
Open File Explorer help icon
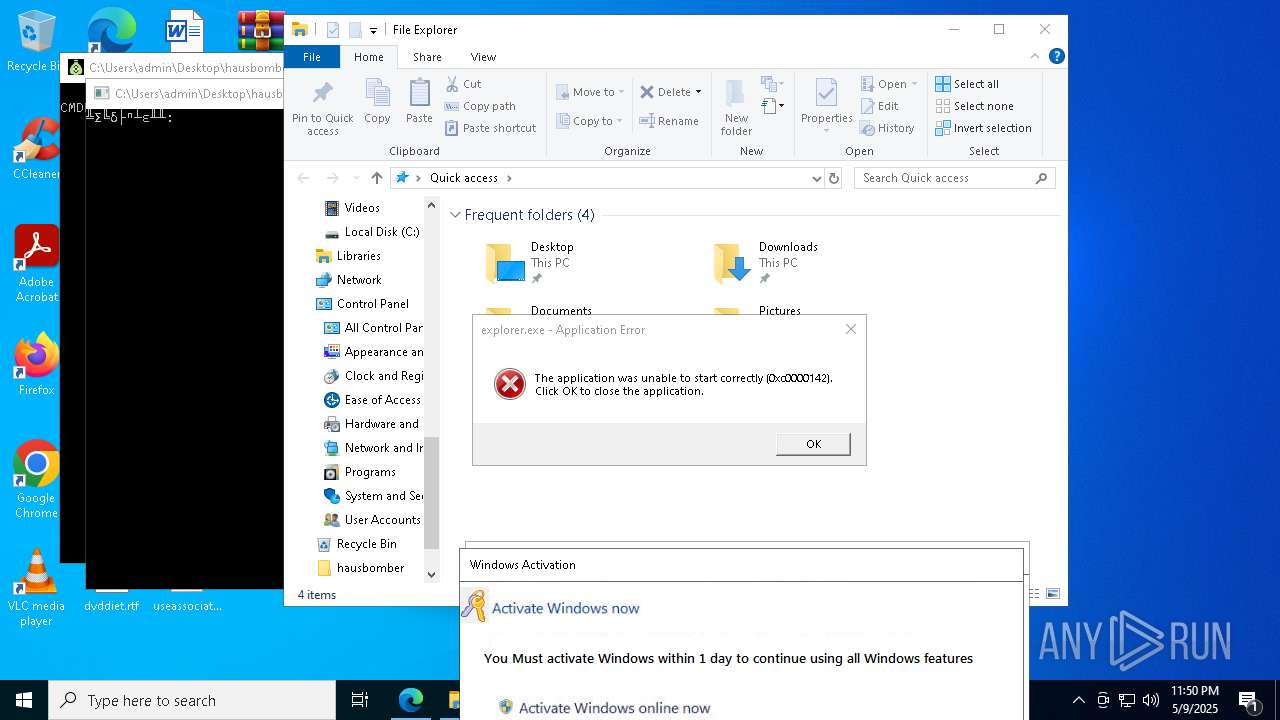click(x=1056, y=57)
